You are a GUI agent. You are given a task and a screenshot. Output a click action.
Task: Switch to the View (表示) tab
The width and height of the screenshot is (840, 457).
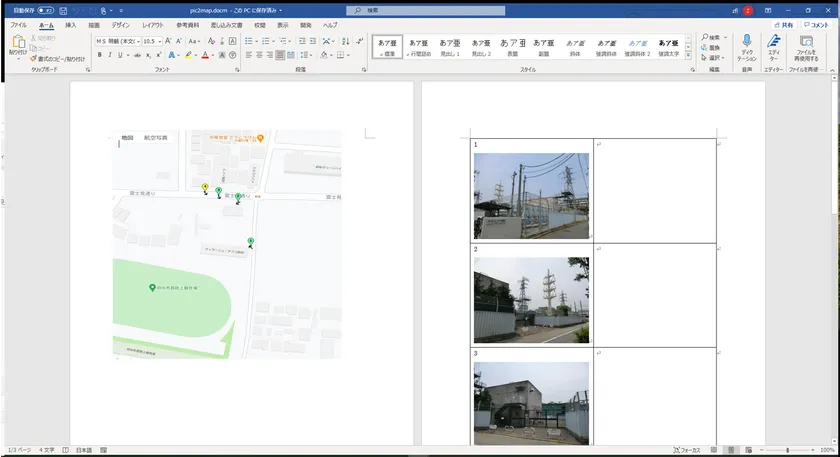[283, 24]
